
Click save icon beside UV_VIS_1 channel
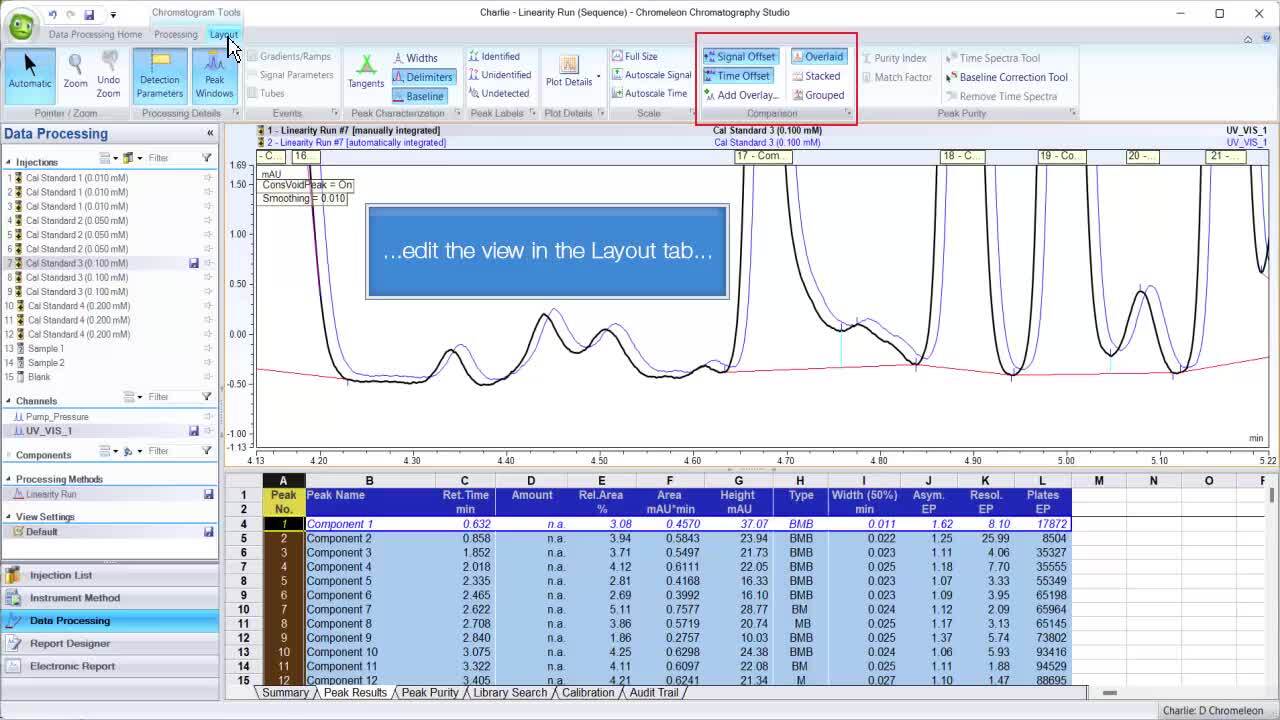[194, 431]
